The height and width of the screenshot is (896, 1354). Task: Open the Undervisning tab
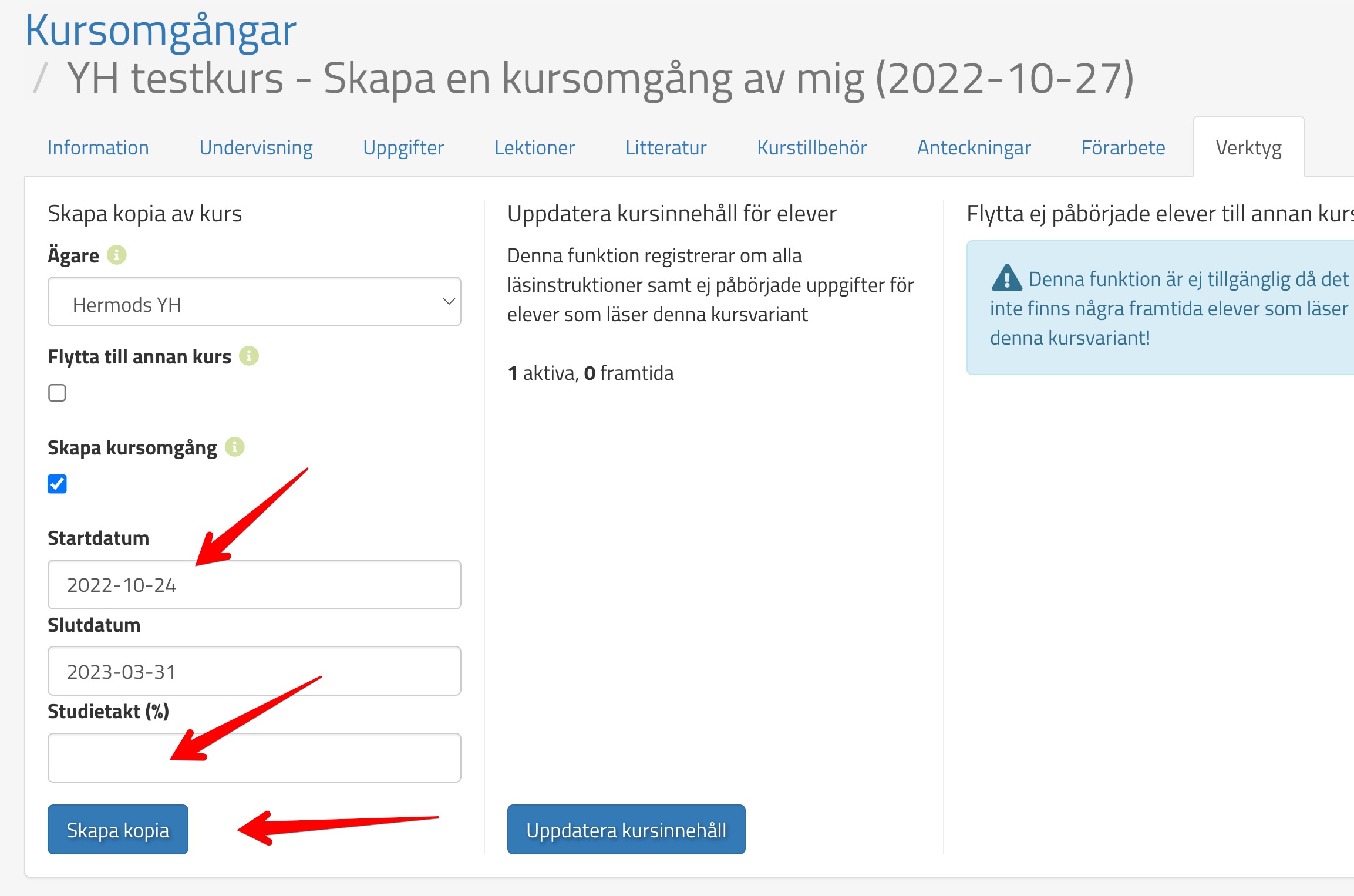(x=255, y=148)
